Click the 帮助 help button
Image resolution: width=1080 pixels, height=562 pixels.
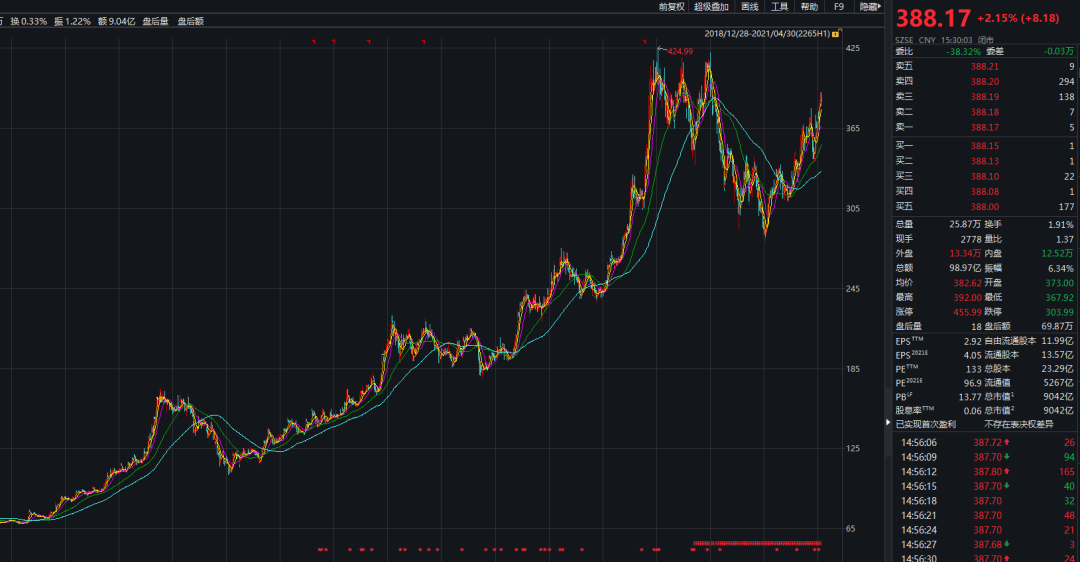point(809,7)
